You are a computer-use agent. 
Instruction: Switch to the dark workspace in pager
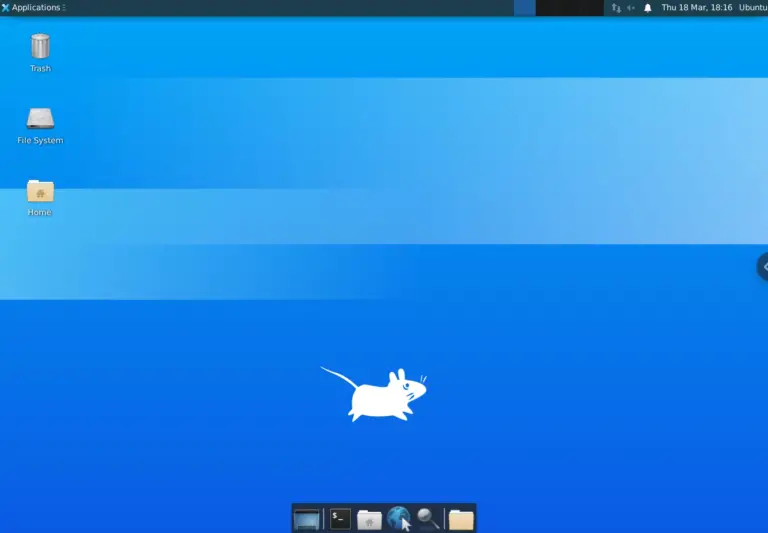(570, 8)
